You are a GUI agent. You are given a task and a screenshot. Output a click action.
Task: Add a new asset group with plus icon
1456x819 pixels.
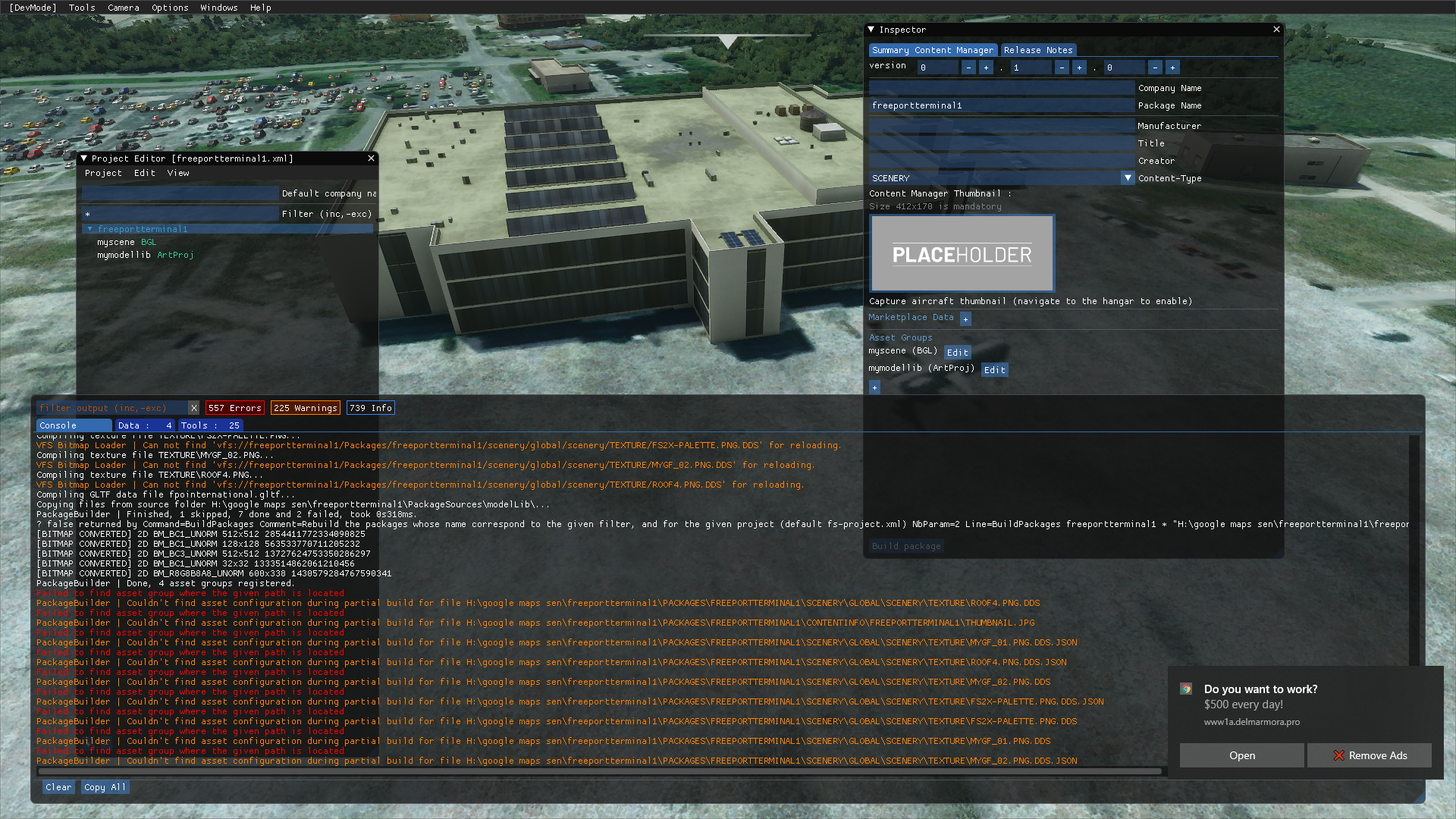pos(874,388)
